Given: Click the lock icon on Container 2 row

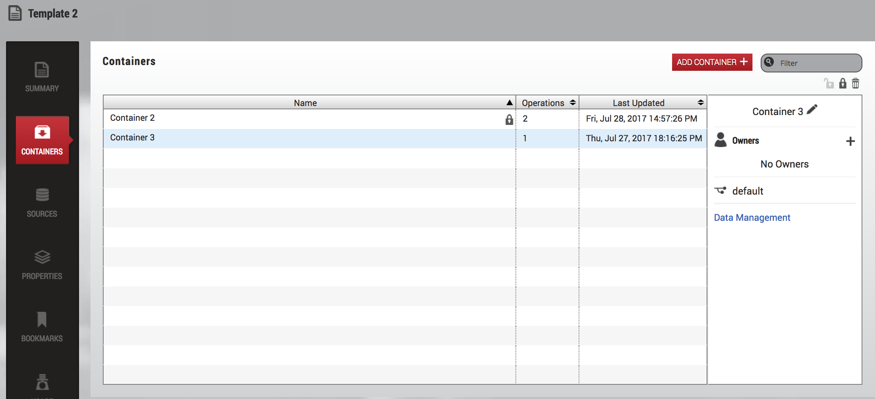Looking at the screenshot, I should pyautogui.click(x=509, y=119).
